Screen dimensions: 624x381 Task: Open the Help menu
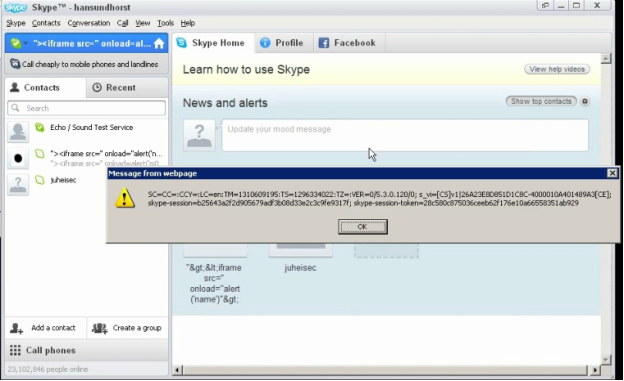pos(188,23)
